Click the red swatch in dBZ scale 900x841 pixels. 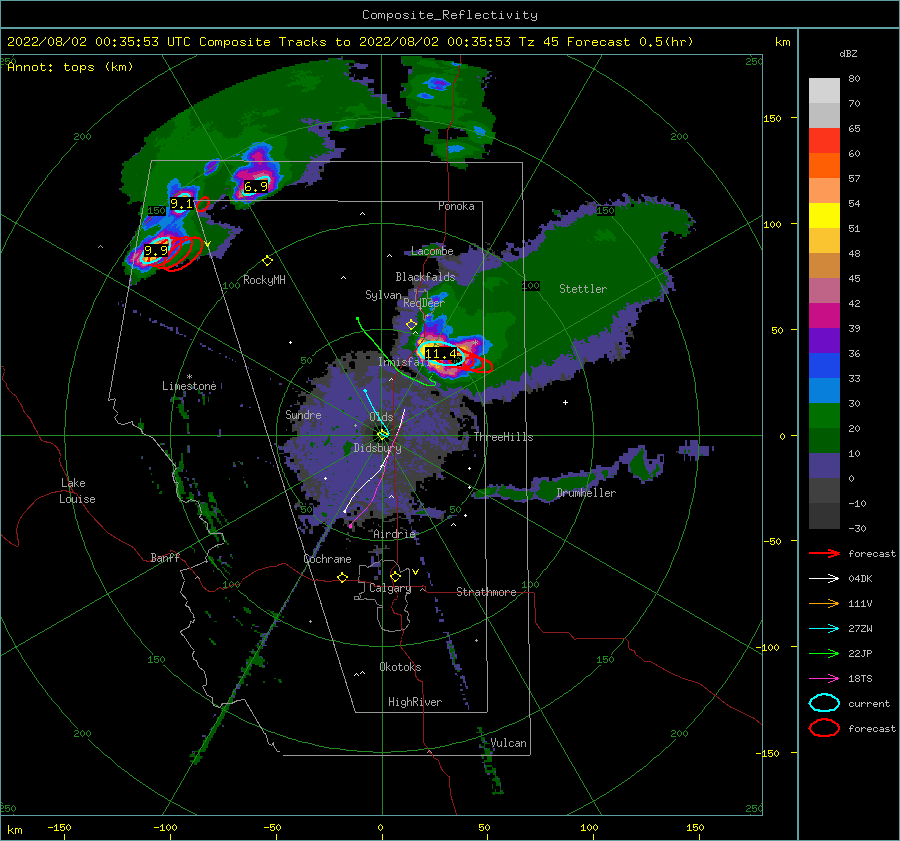coord(824,141)
